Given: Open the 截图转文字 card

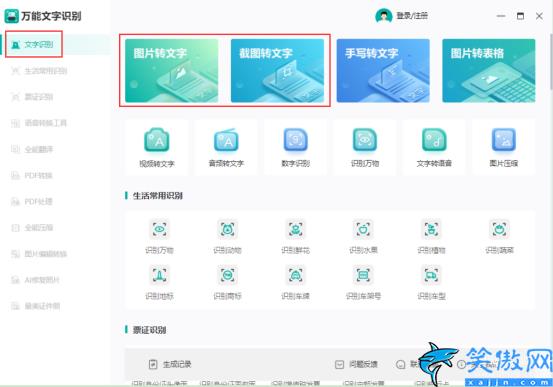Looking at the screenshot, I should (x=277, y=71).
